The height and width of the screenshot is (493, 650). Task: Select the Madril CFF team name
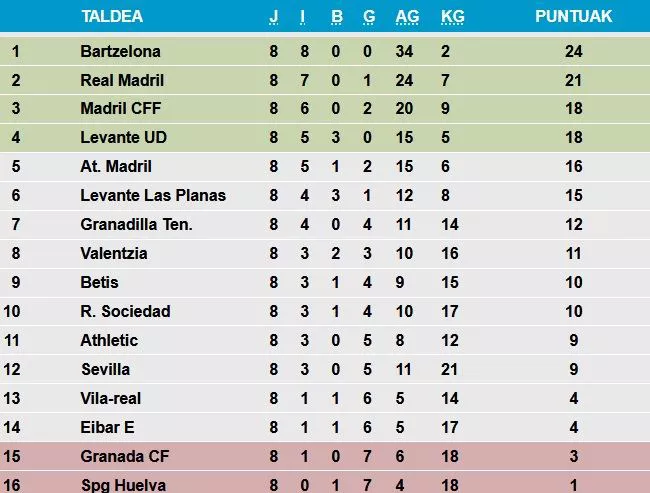(116, 109)
